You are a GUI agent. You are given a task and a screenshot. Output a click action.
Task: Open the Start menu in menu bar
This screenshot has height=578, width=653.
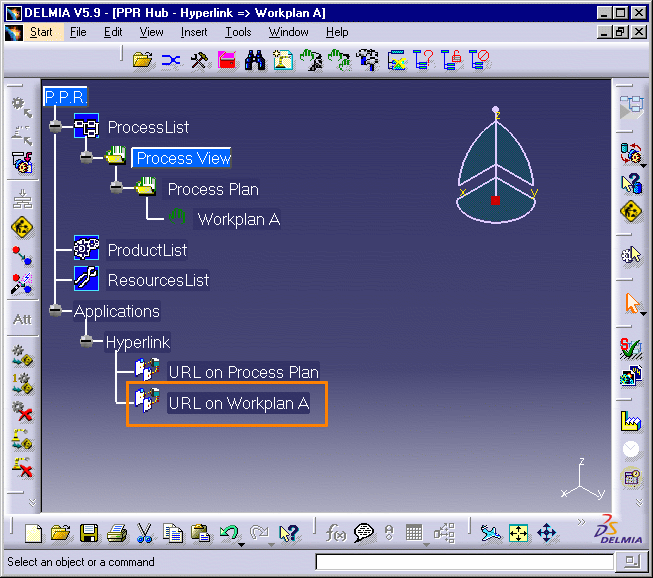coord(41,32)
